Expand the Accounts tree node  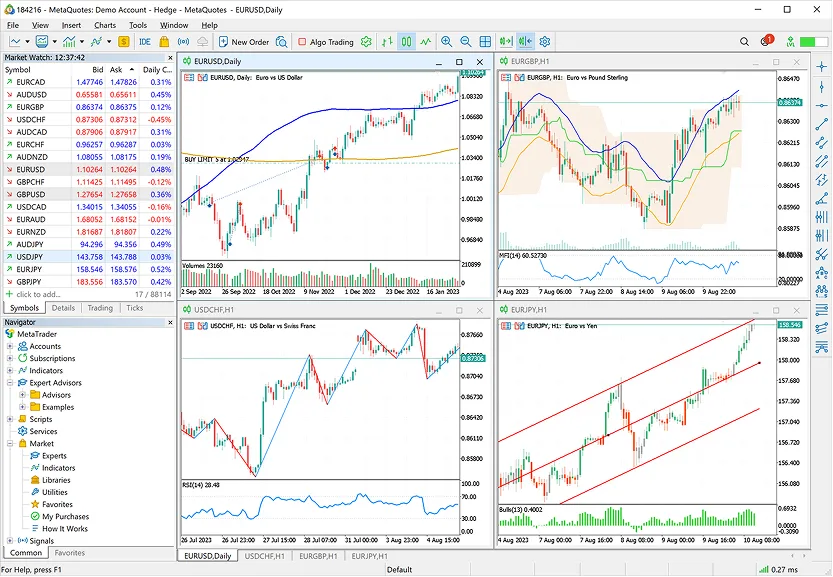10,346
